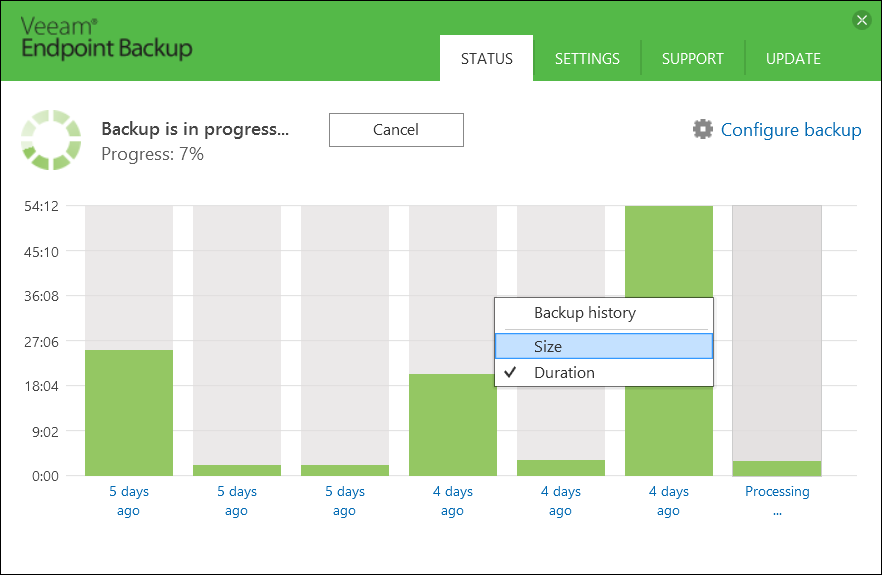Viewport: 882px width, 575px height.
Task: Select the Status tab
Action: point(486,58)
